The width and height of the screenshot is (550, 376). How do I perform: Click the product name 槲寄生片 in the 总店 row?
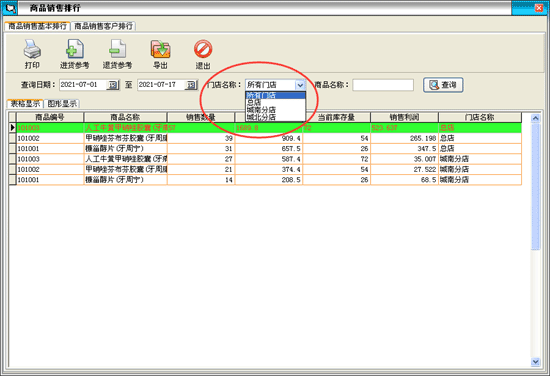125,149
